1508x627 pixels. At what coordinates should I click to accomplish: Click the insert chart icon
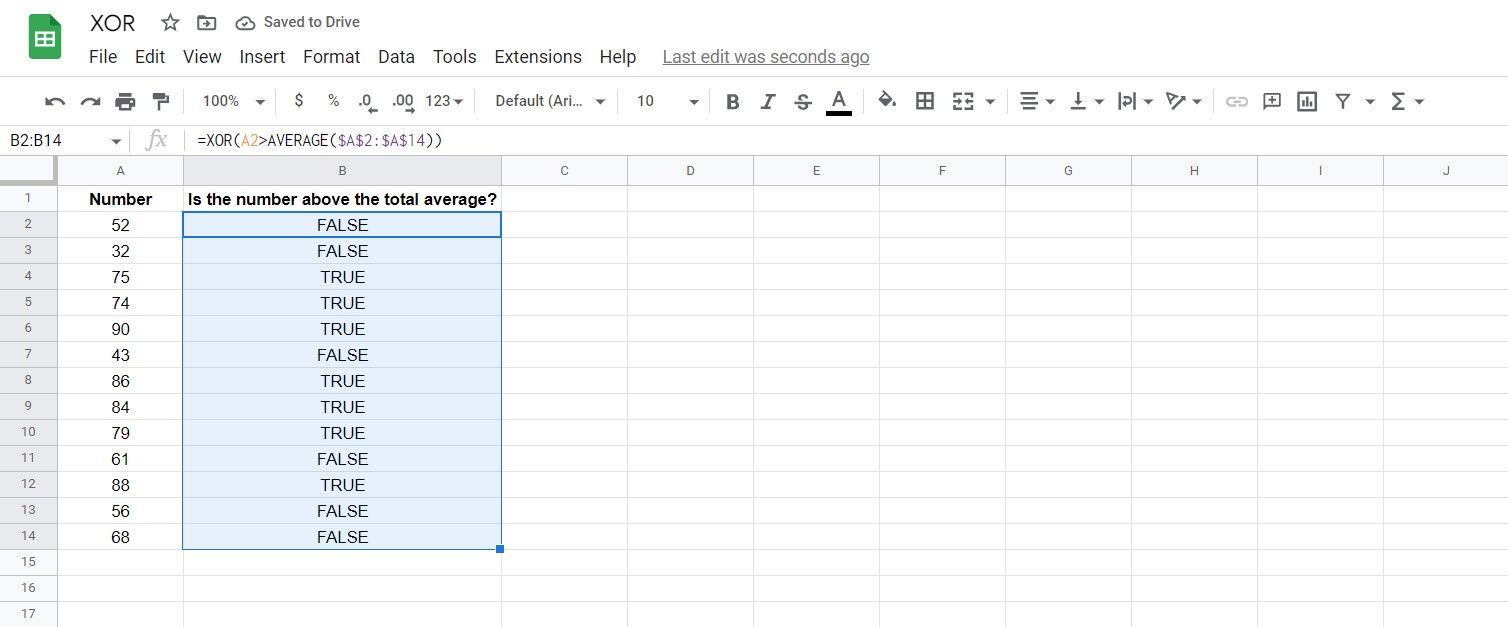click(x=1306, y=101)
